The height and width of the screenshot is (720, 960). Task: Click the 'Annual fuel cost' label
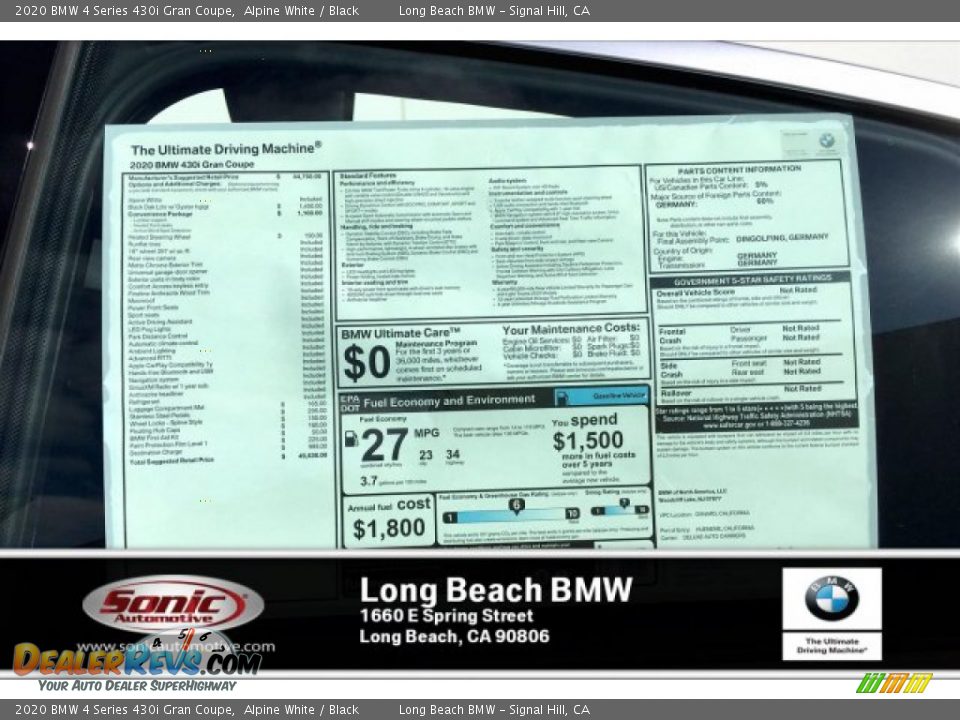point(389,505)
